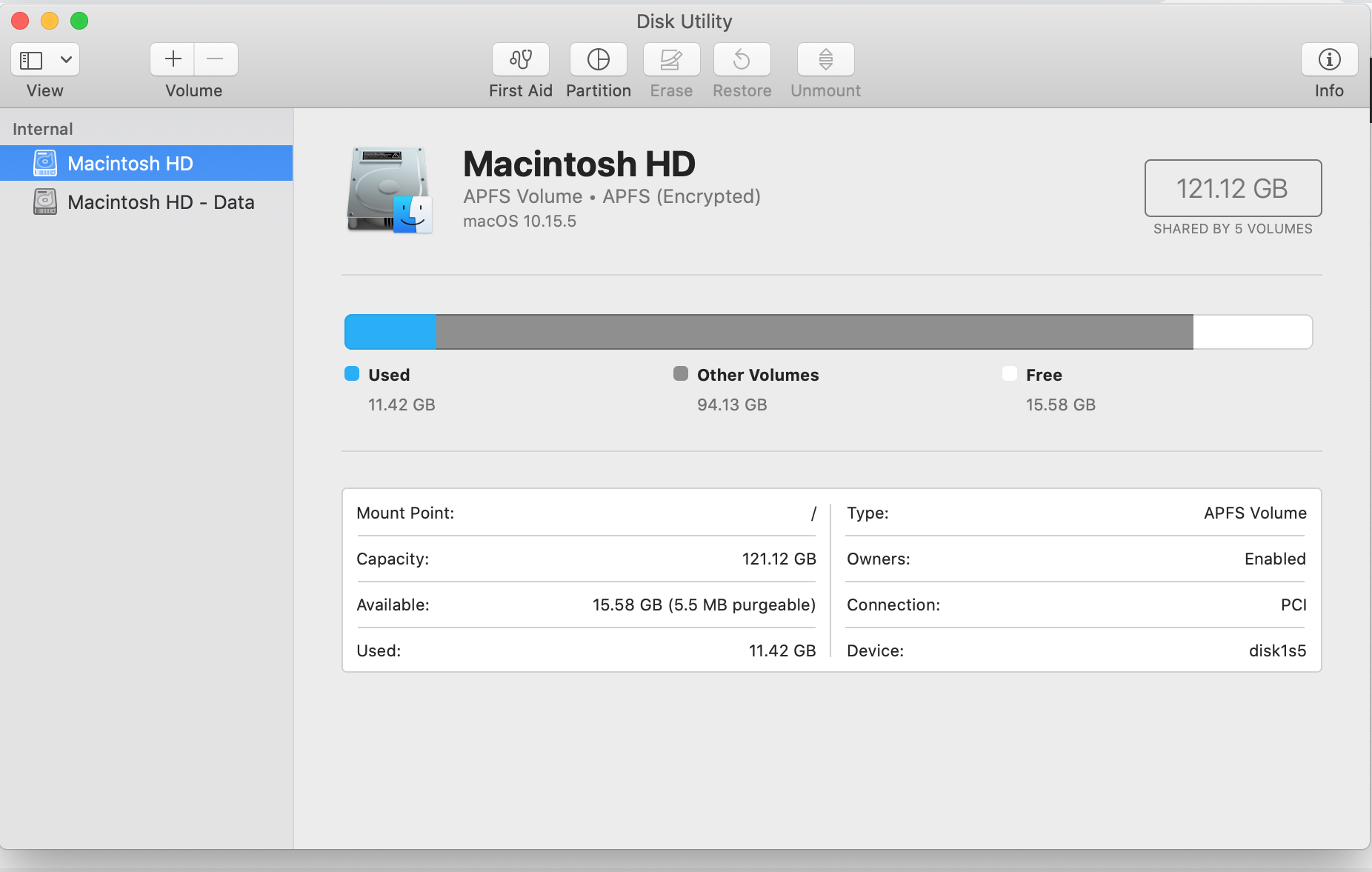Click the Volume toolbar label
The image size is (1372, 872).
click(x=194, y=90)
